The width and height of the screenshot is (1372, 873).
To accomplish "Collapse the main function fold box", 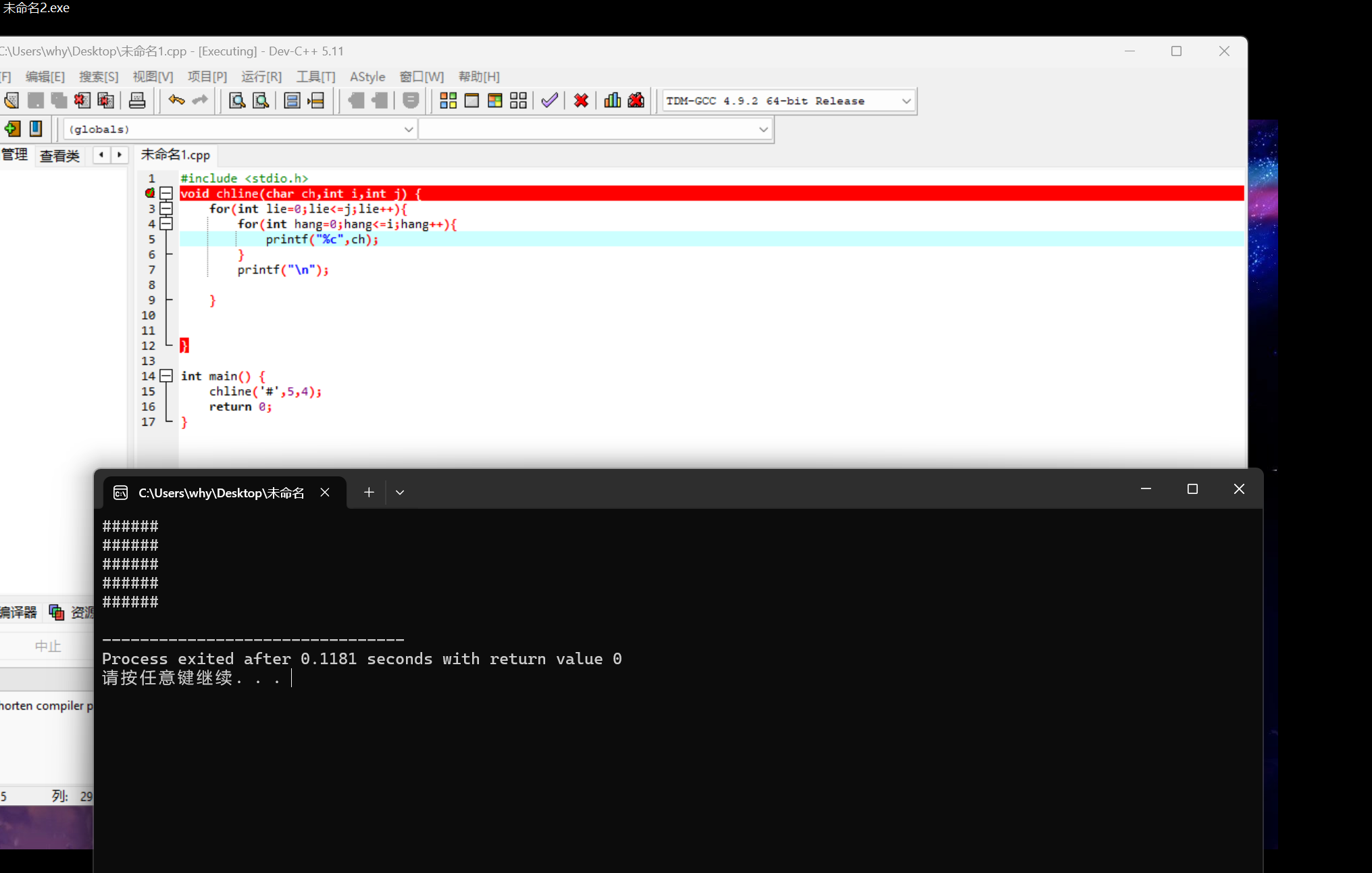I will [166, 376].
